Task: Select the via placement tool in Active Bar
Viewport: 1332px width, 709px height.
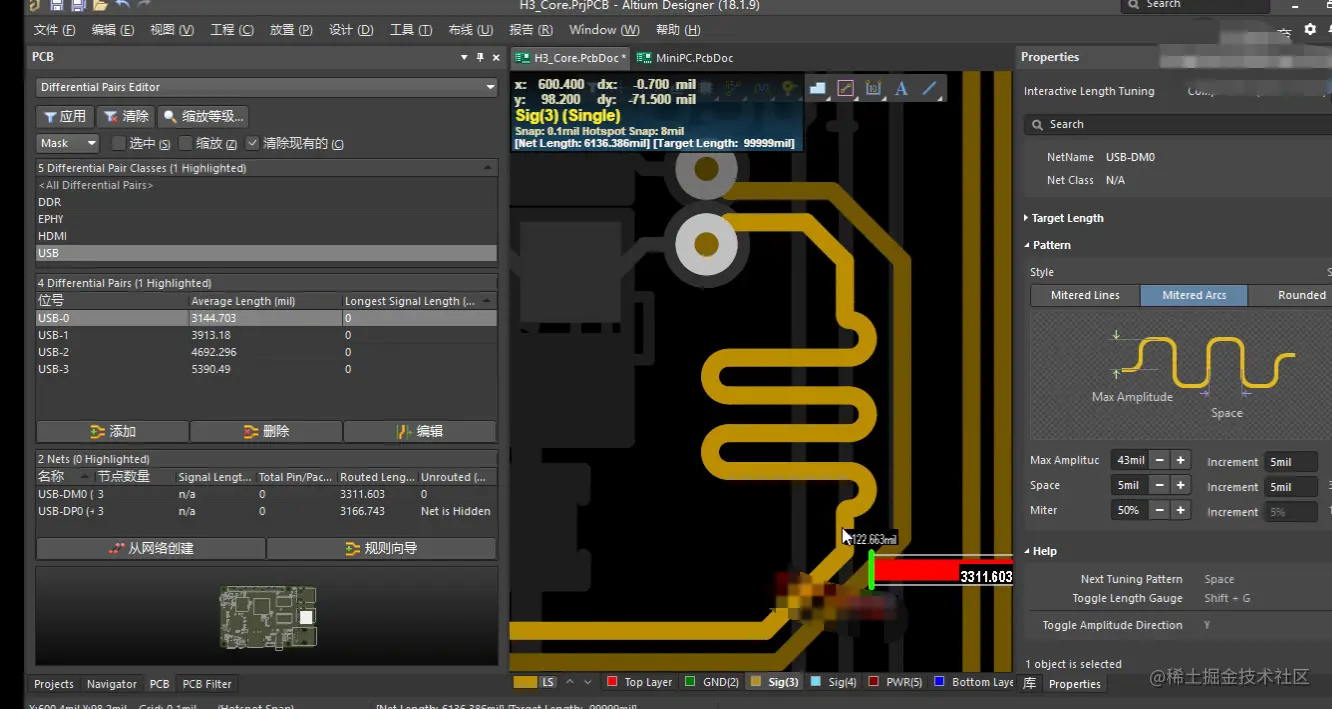Action: click(x=789, y=89)
